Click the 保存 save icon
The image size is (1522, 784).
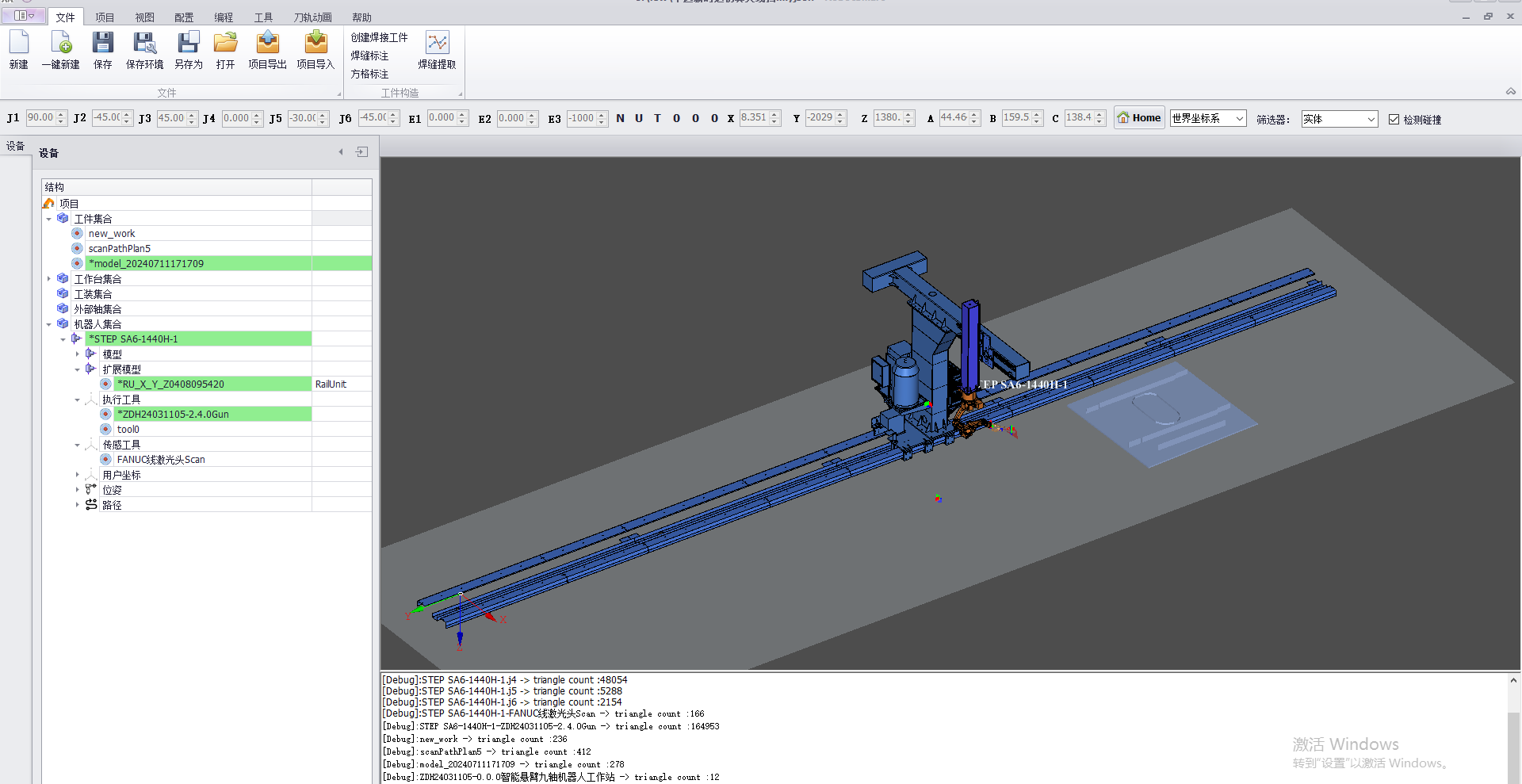tap(103, 43)
